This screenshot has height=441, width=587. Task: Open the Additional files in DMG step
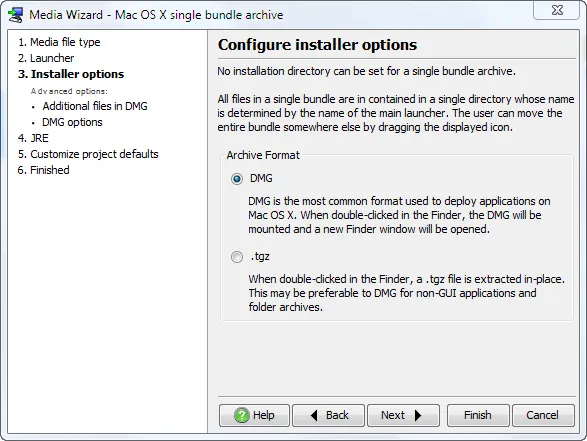(95, 106)
